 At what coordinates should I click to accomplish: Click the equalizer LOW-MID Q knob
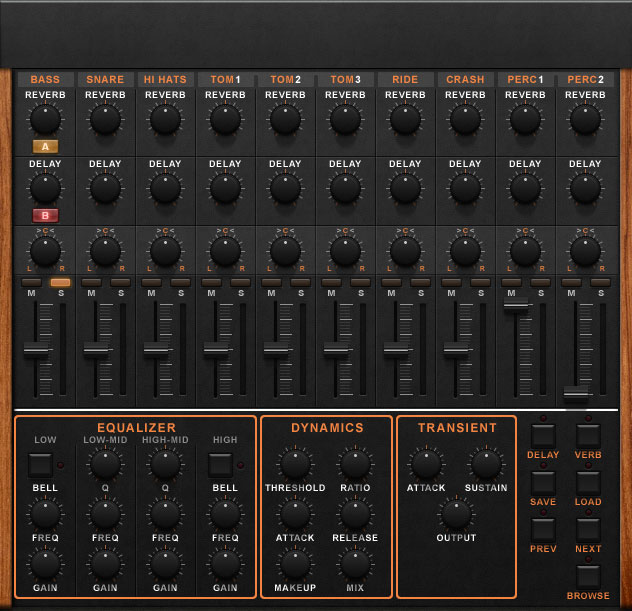(x=105, y=464)
